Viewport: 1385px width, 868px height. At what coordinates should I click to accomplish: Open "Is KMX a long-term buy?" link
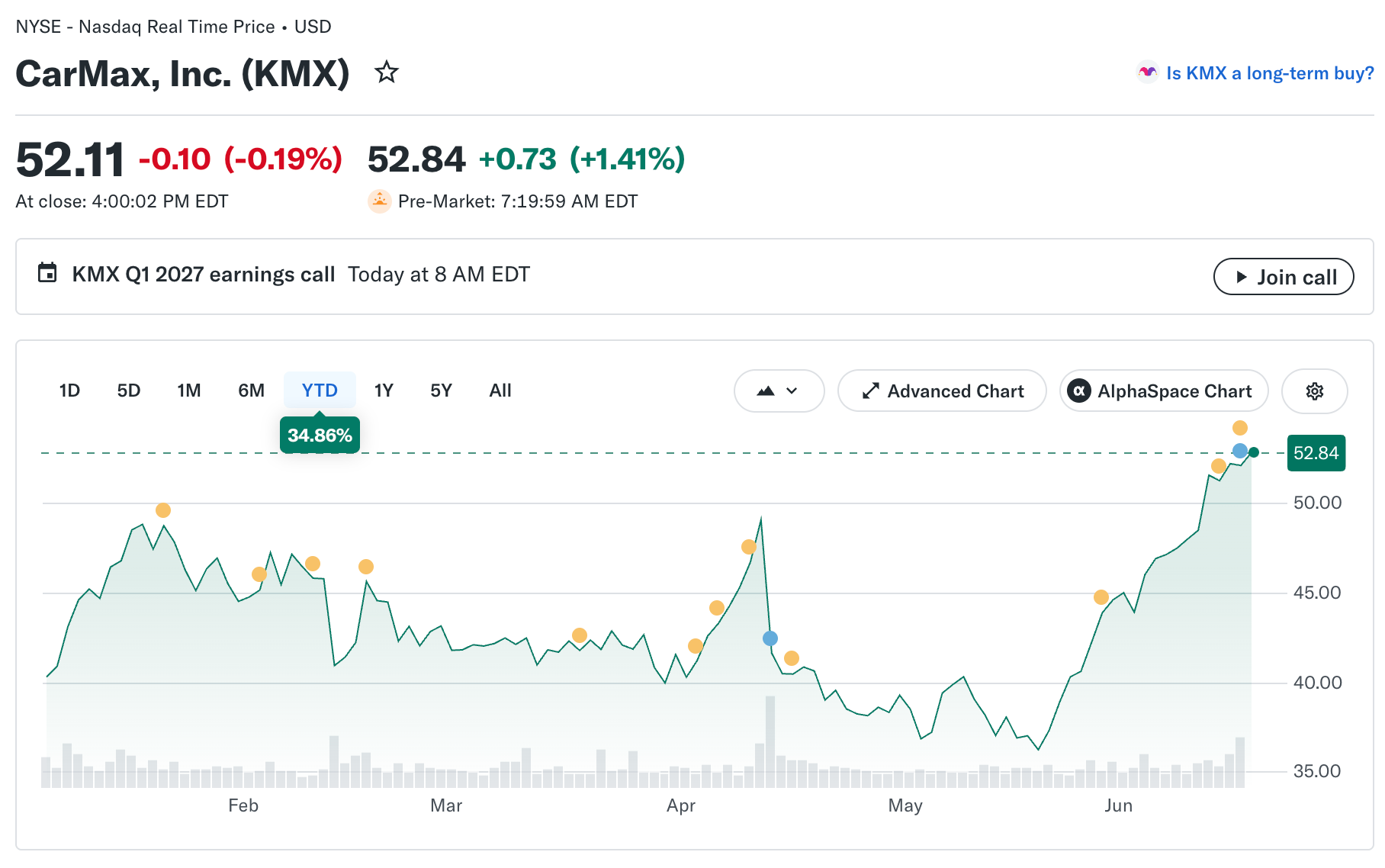pyautogui.click(x=1270, y=73)
